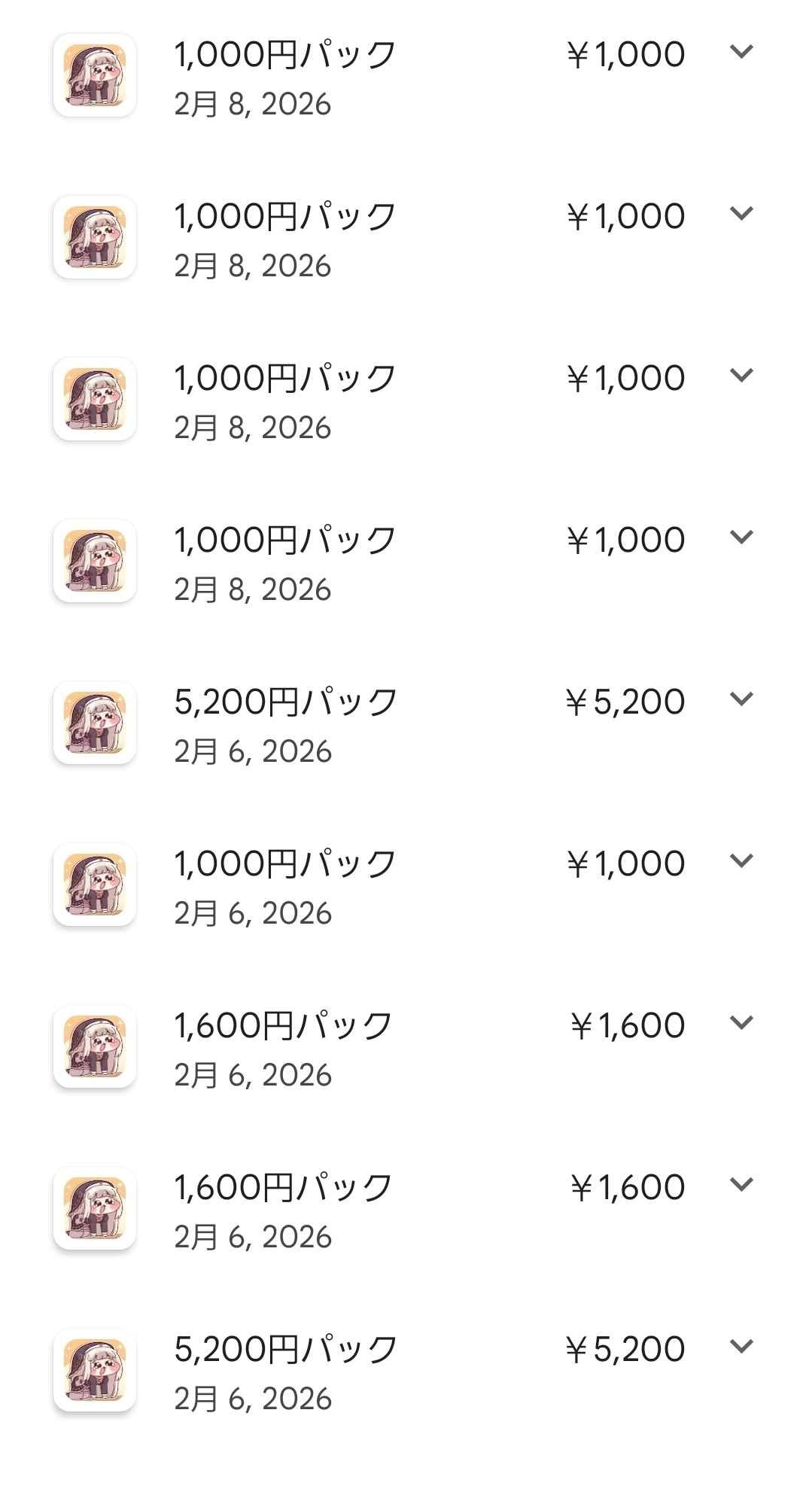This screenshot has height=1489, width=812.
Task: Tap the app icon beside the first 1,600円パック
Action: point(95,1046)
